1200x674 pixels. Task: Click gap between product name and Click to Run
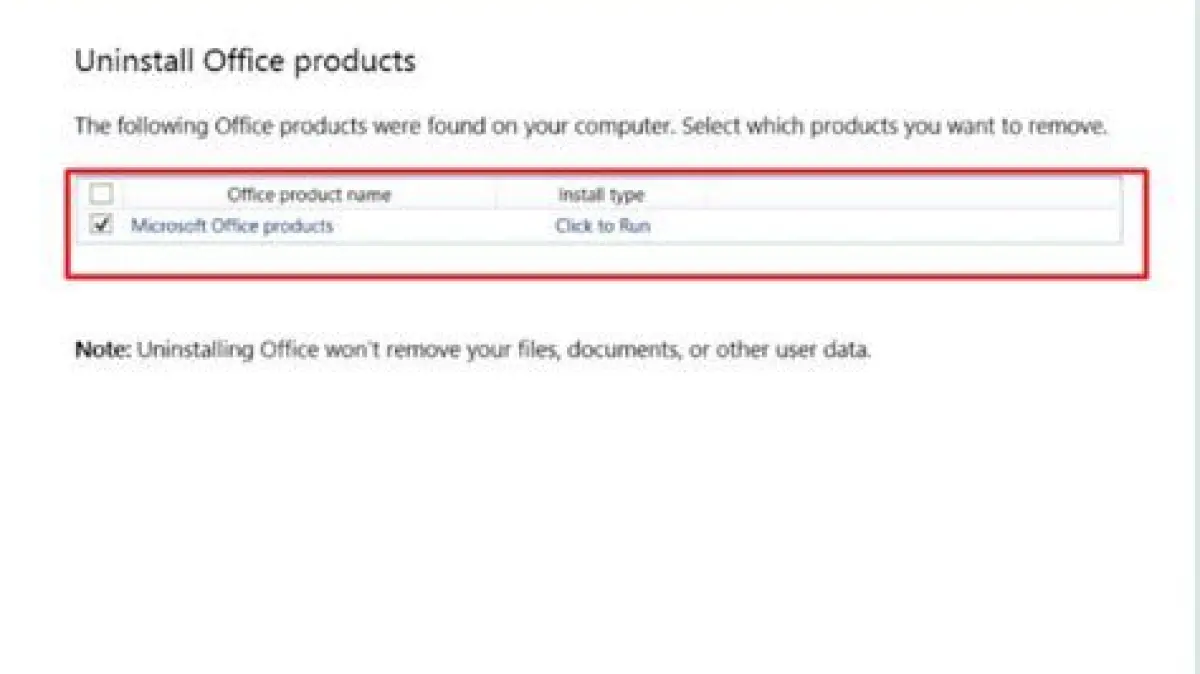(440, 226)
